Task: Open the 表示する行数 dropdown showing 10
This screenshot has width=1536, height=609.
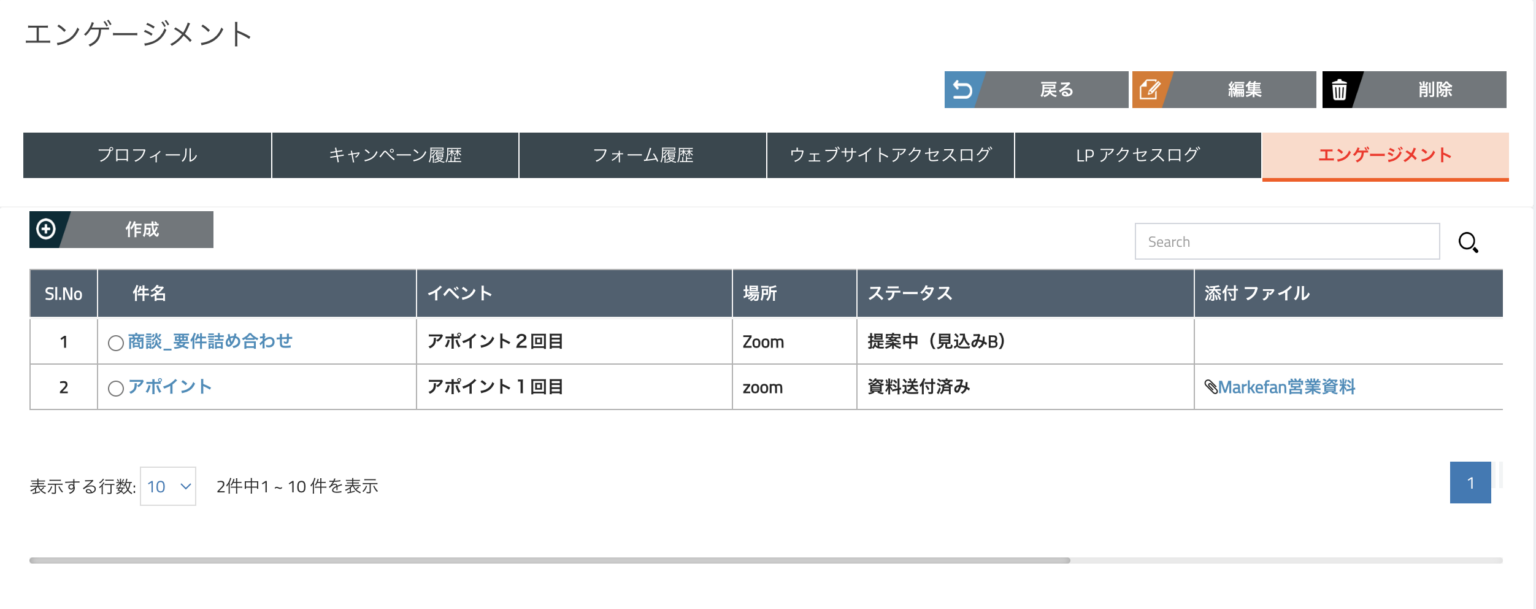Action: tap(168, 486)
